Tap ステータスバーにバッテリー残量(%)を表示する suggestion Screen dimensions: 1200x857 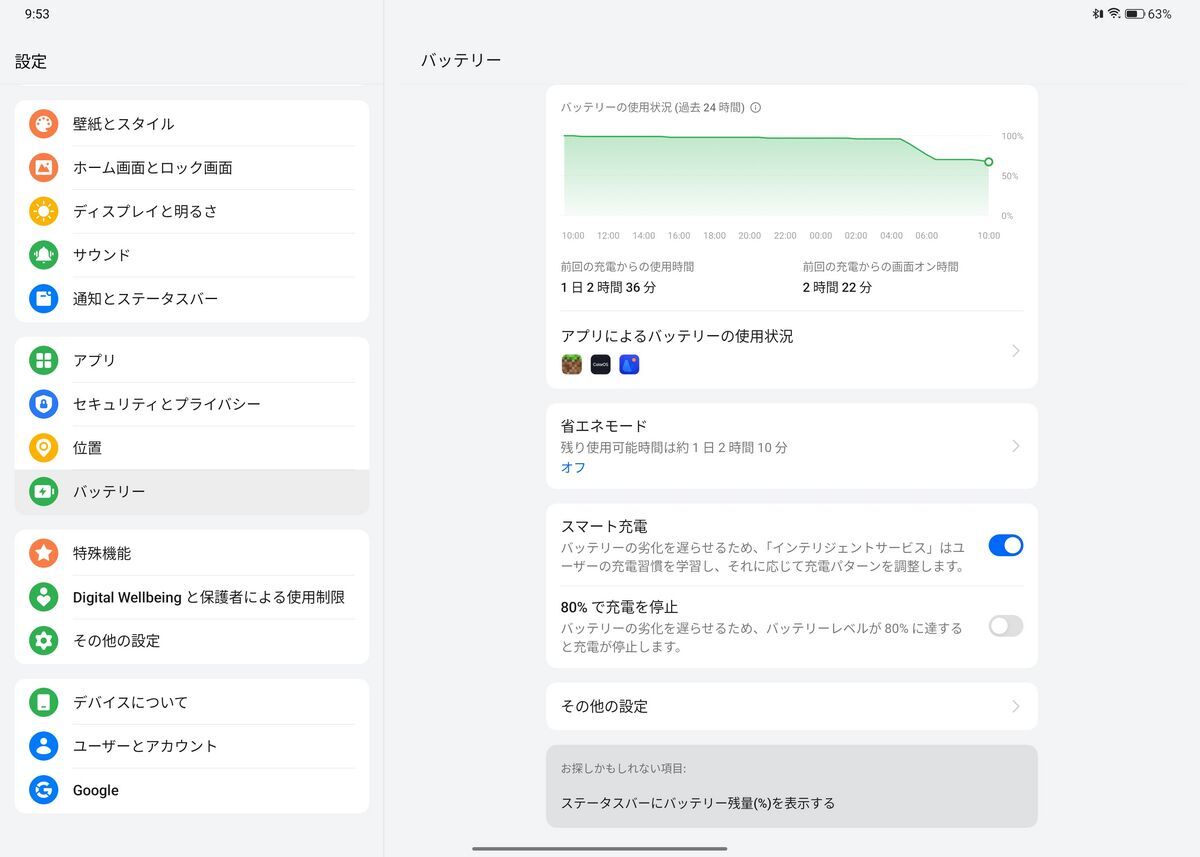(698, 803)
